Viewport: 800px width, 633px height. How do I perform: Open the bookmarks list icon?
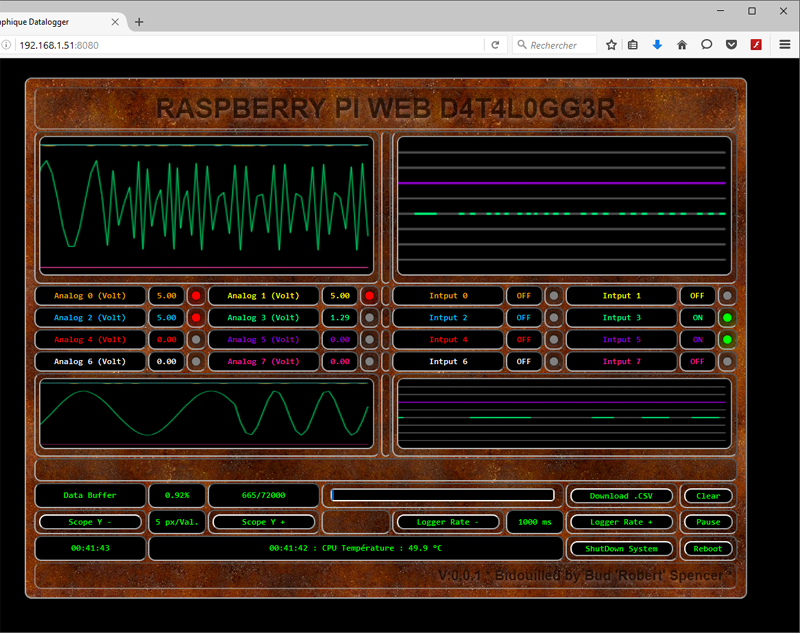pyautogui.click(x=633, y=45)
